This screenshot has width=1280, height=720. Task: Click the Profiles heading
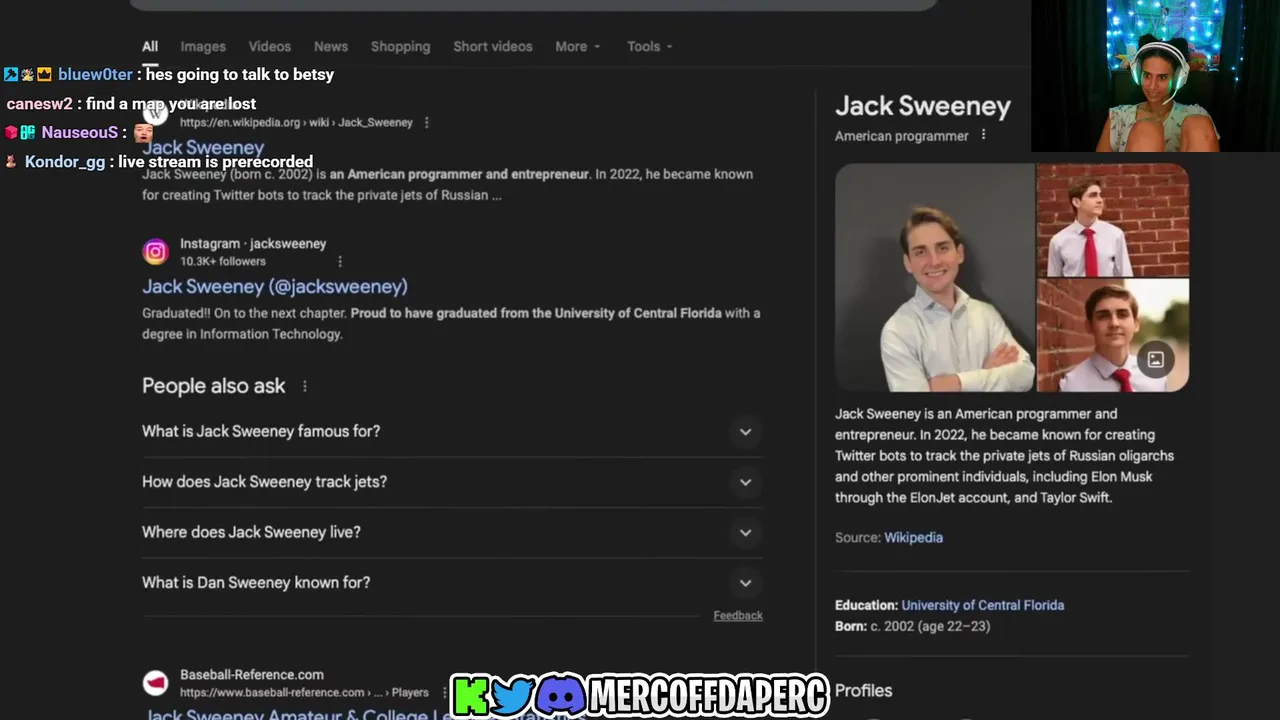coord(863,690)
